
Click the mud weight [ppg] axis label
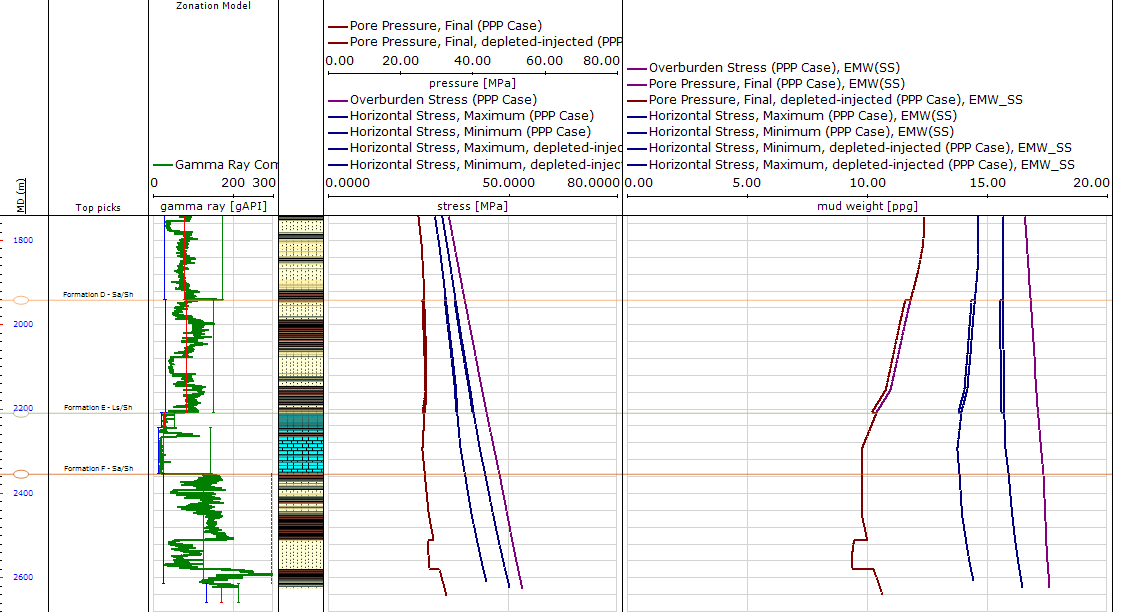(x=868, y=207)
